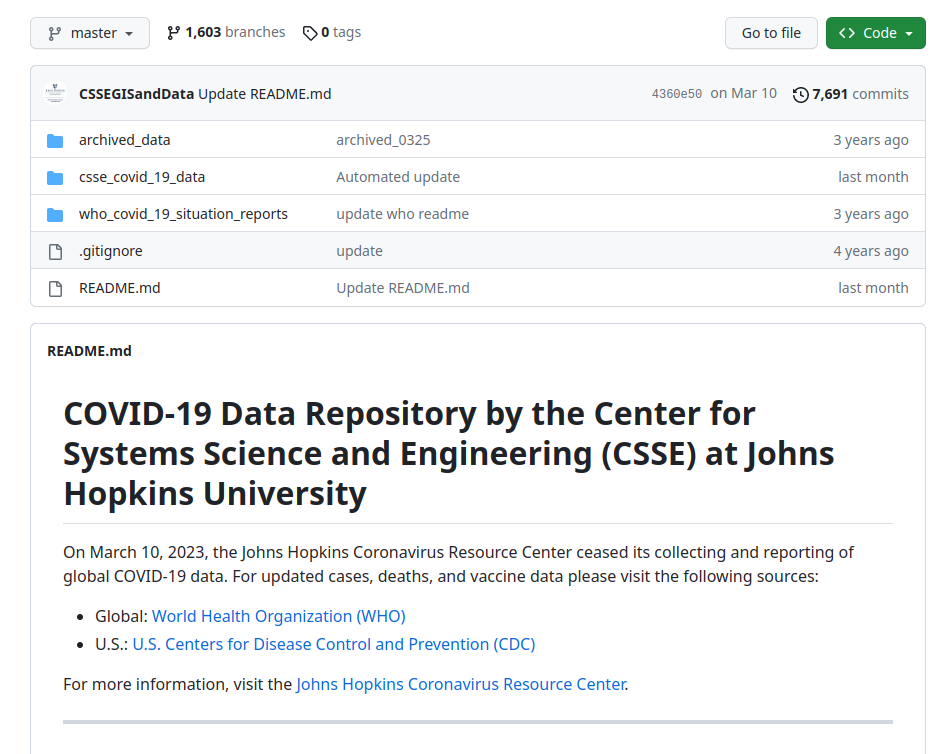
Task: Click the csse_covid_19_data folder icon
Action: pyautogui.click(x=55, y=176)
